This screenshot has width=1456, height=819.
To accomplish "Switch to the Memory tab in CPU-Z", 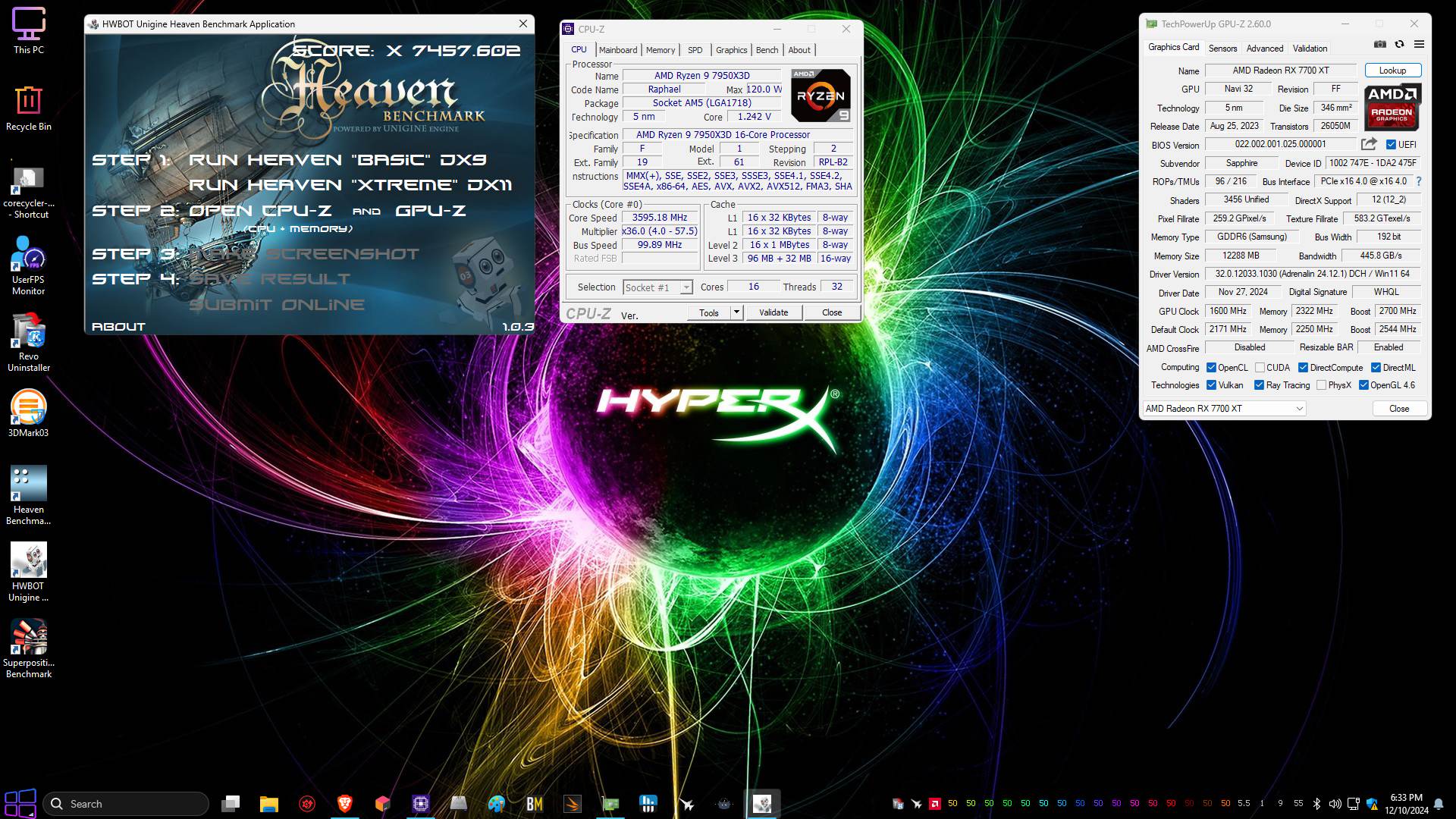I will pyautogui.click(x=661, y=50).
